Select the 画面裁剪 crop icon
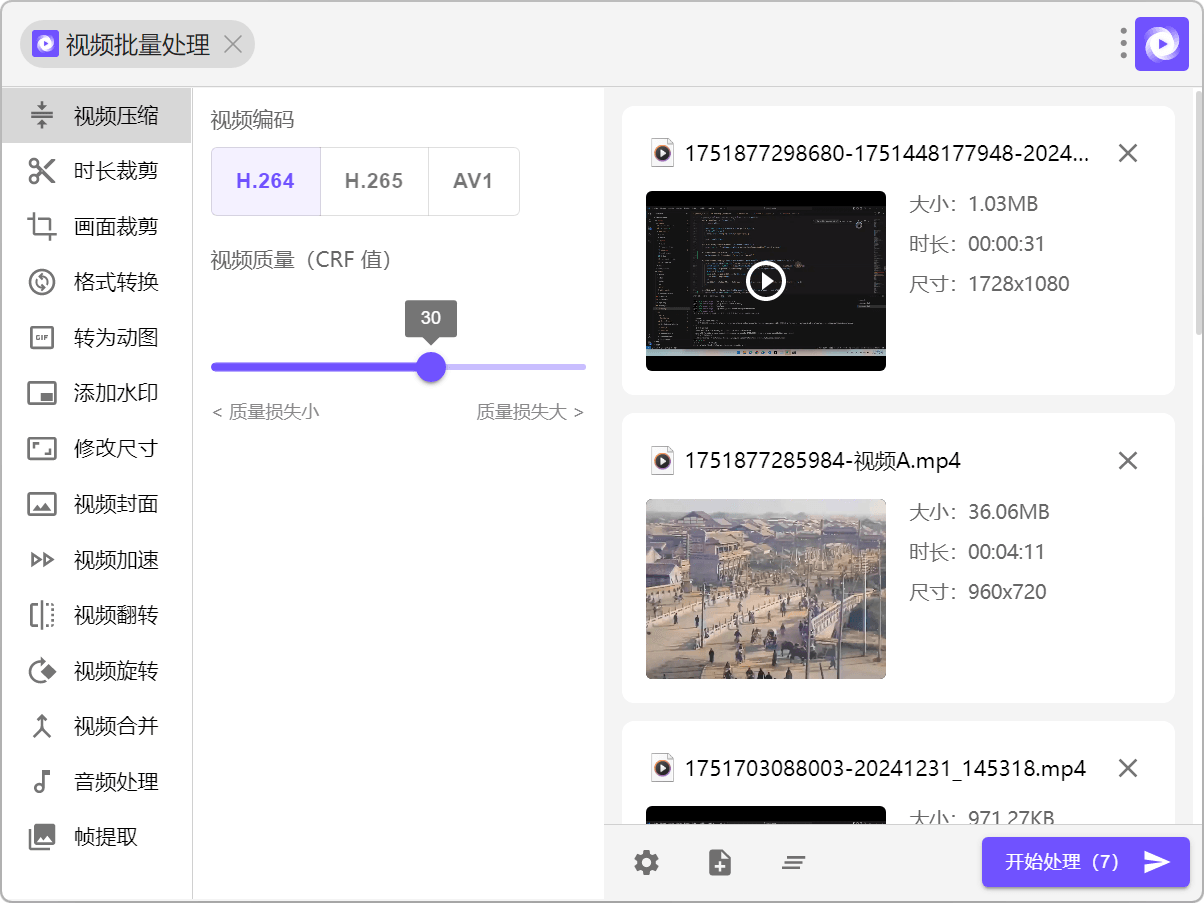This screenshot has width=1204, height=903. click(42, 227)
